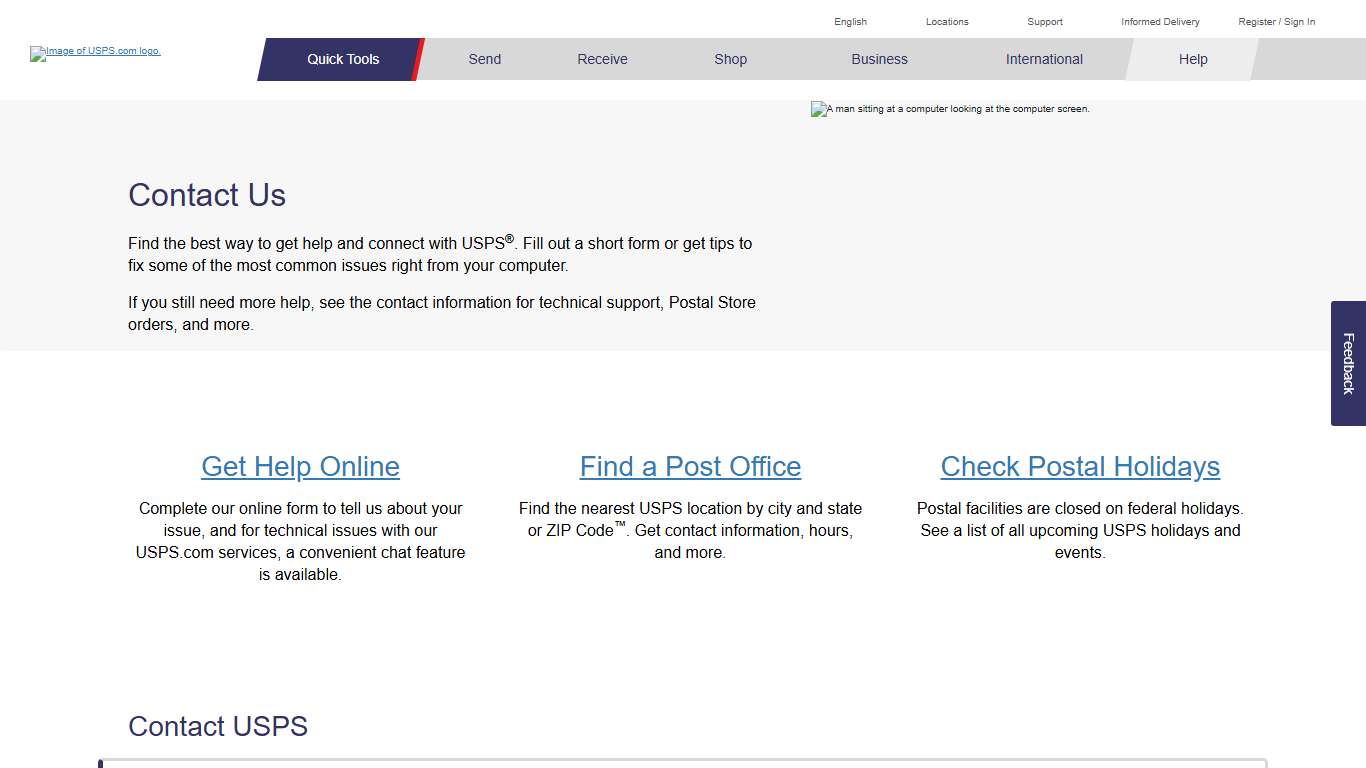The height and width of the screenshot is (768, 1366).
Task: Switch to the Send tab
Action: [x=484, y=59]
